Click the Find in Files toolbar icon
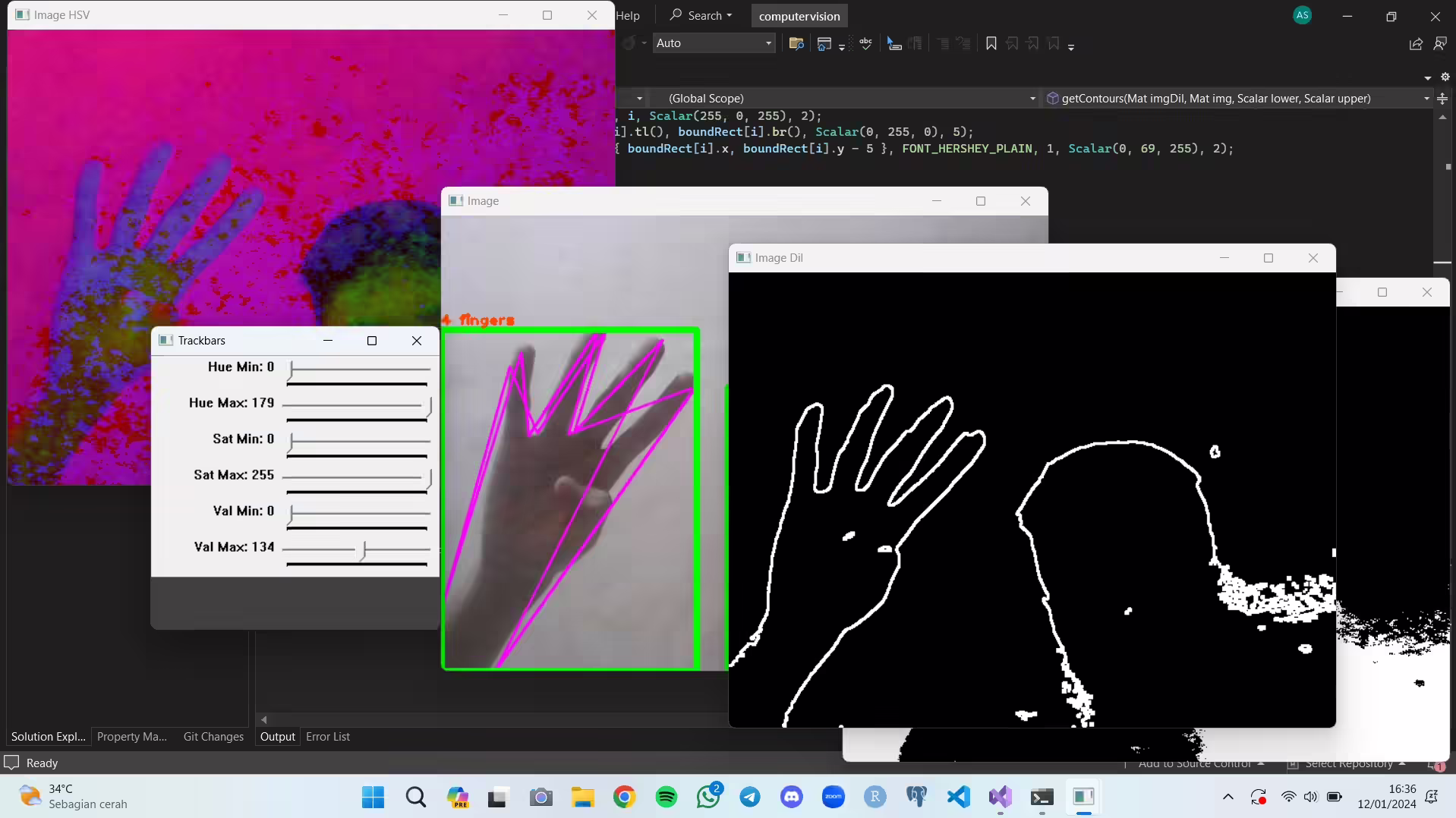 (796, 43)
